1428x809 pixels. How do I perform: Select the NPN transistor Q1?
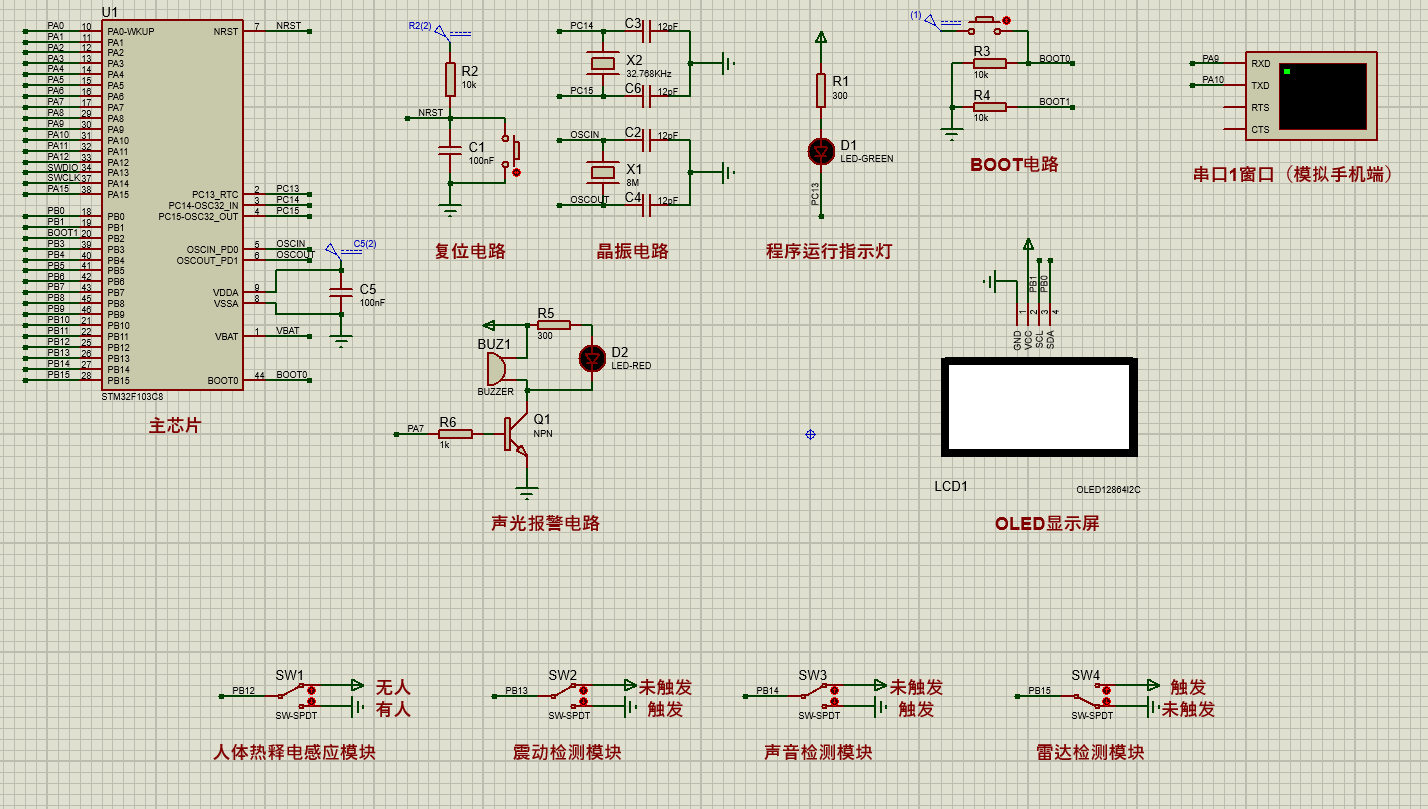[515, 436]
